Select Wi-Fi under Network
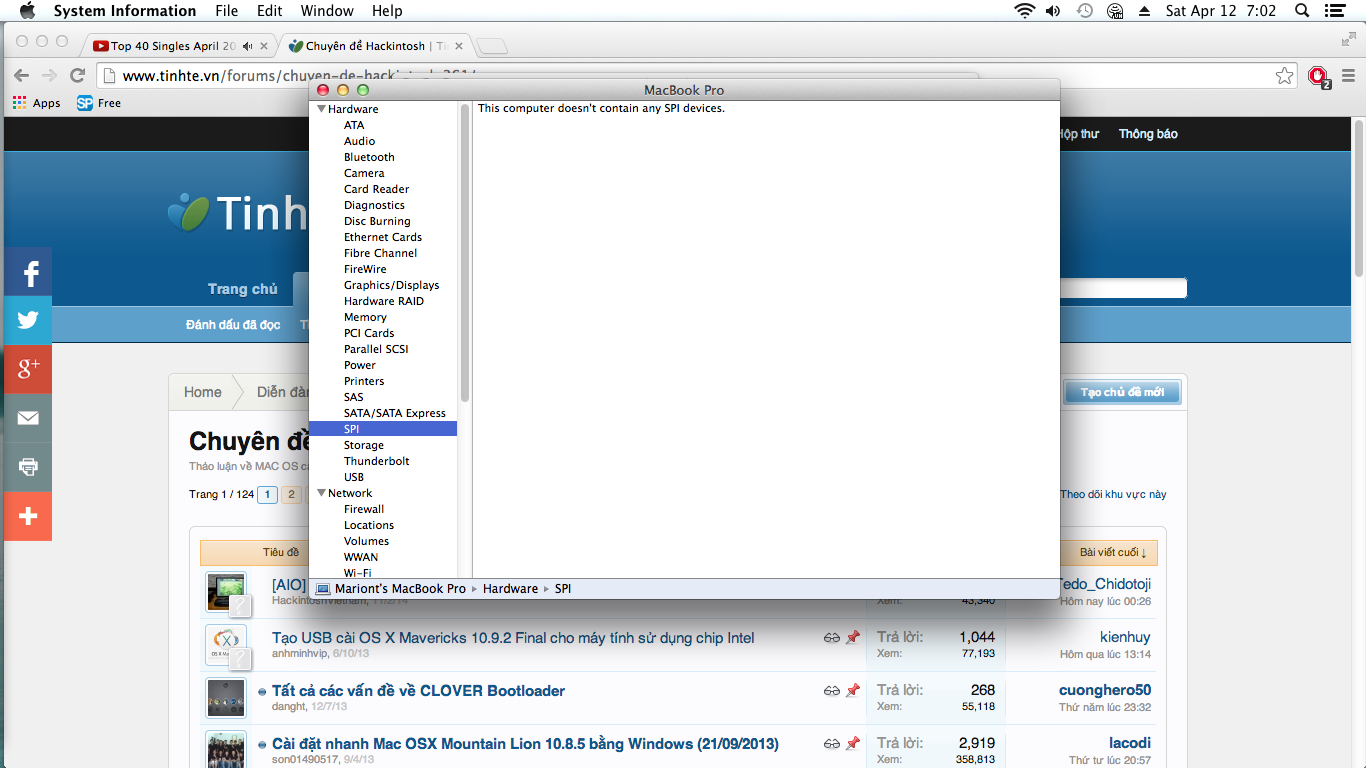The width and height of the screenshot is (1366, 768). (x=358, y=573)
